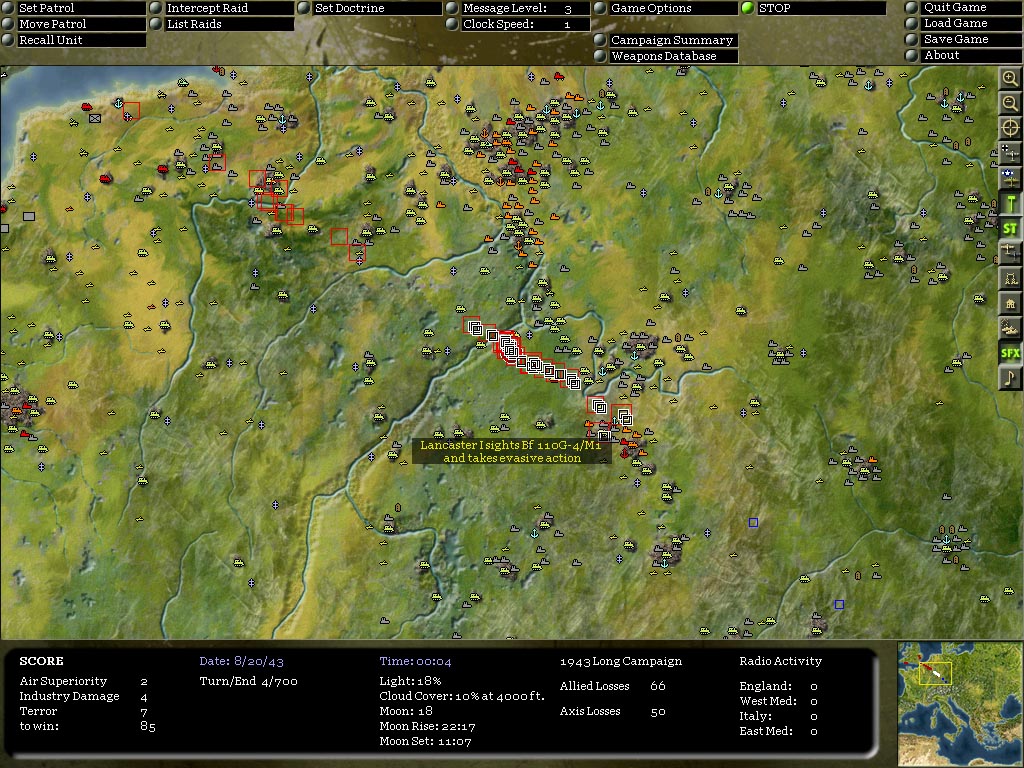This screenshot has height=768, width=1024.
Task: Click the Italy radio activity row
Action: (778, 716)
